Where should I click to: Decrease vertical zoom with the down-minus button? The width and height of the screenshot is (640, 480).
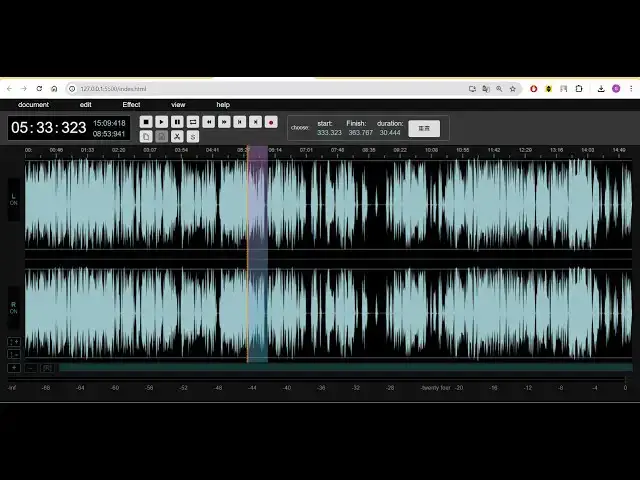point(14,354)
